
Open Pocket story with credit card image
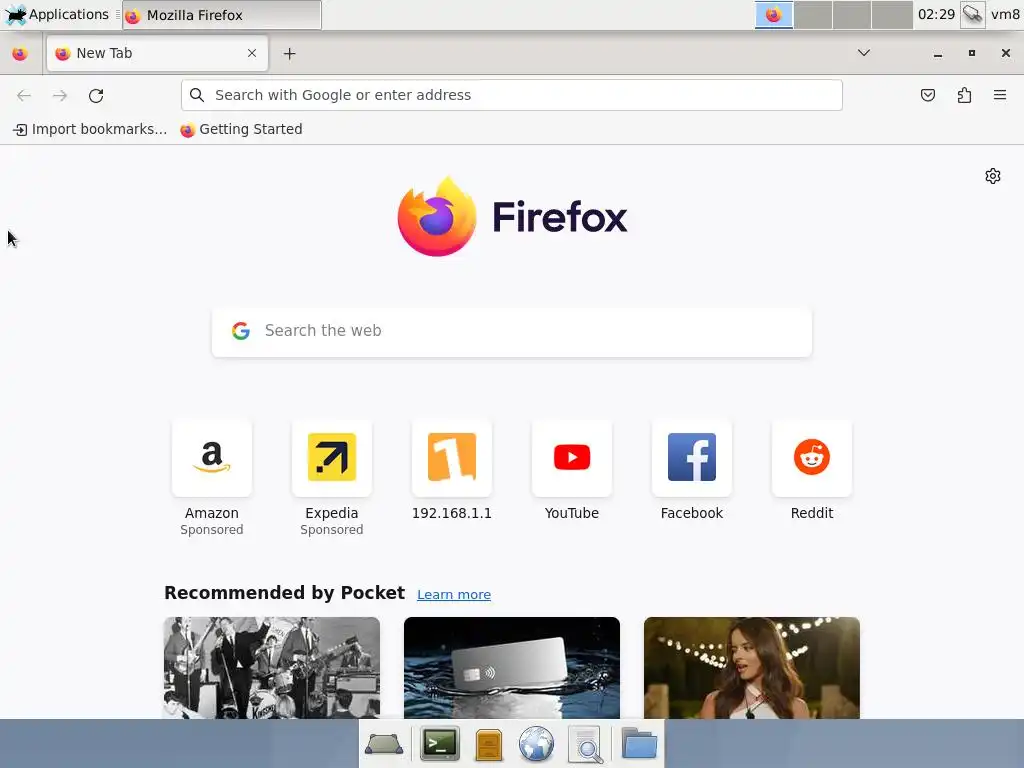click(x=512, y=667)
